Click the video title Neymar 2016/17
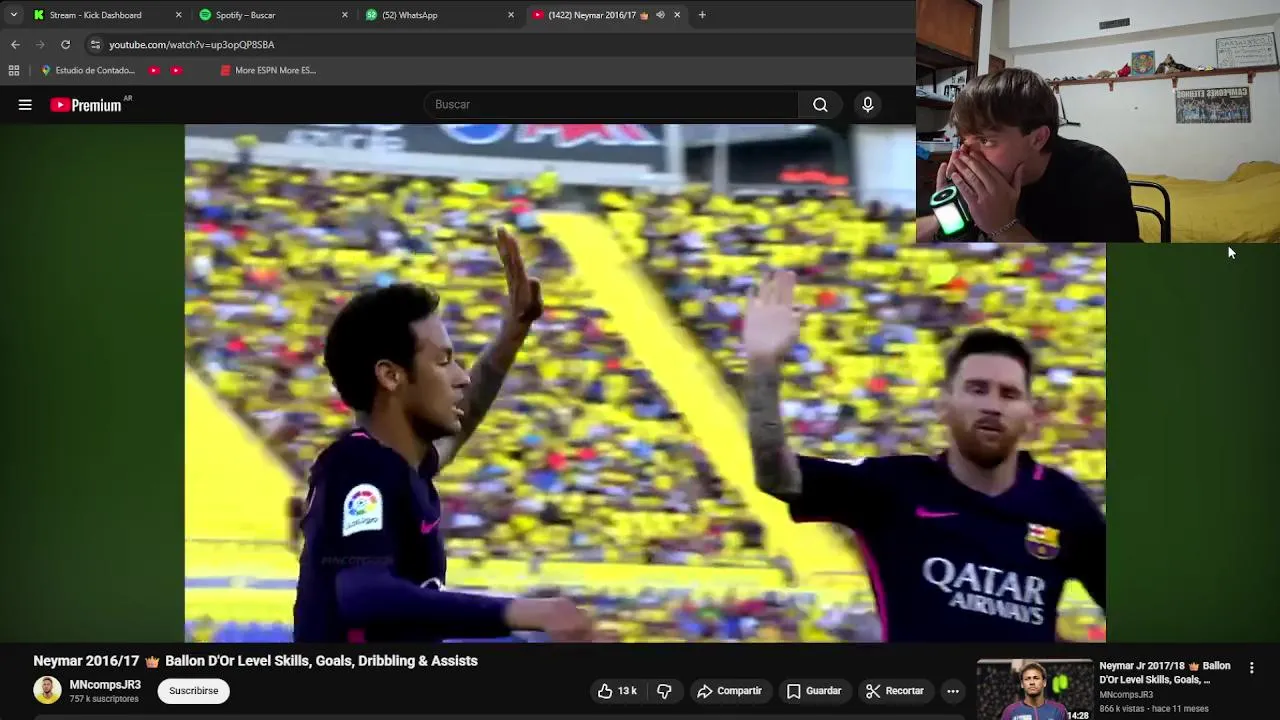The image size is (1280, 720). click(x=255, y=661)
